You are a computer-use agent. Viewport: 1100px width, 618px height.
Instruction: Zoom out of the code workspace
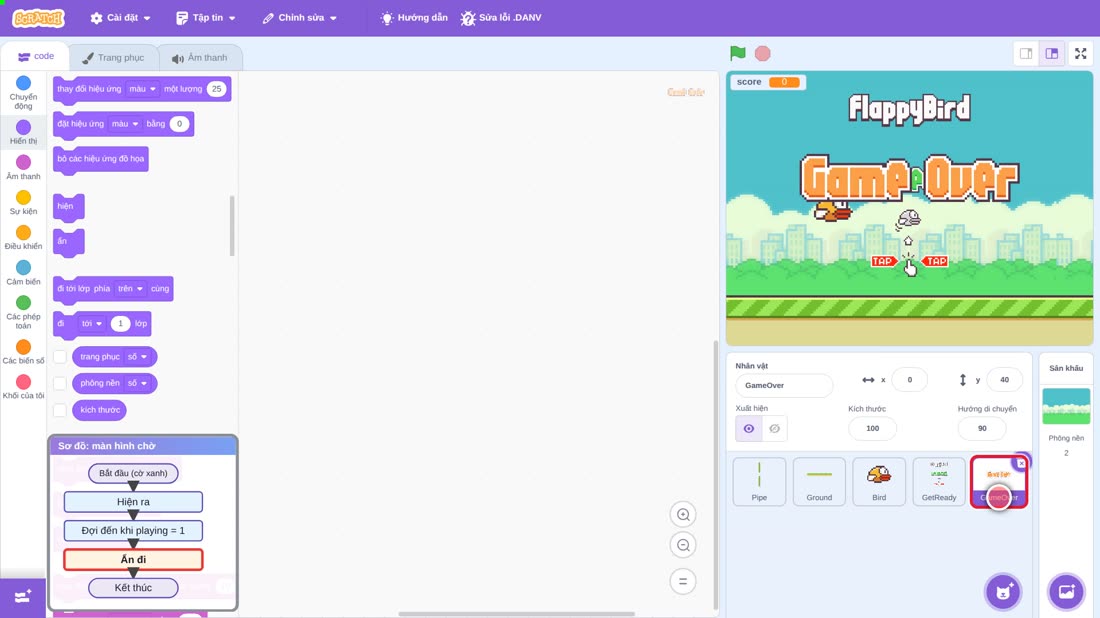click(683, 545)
